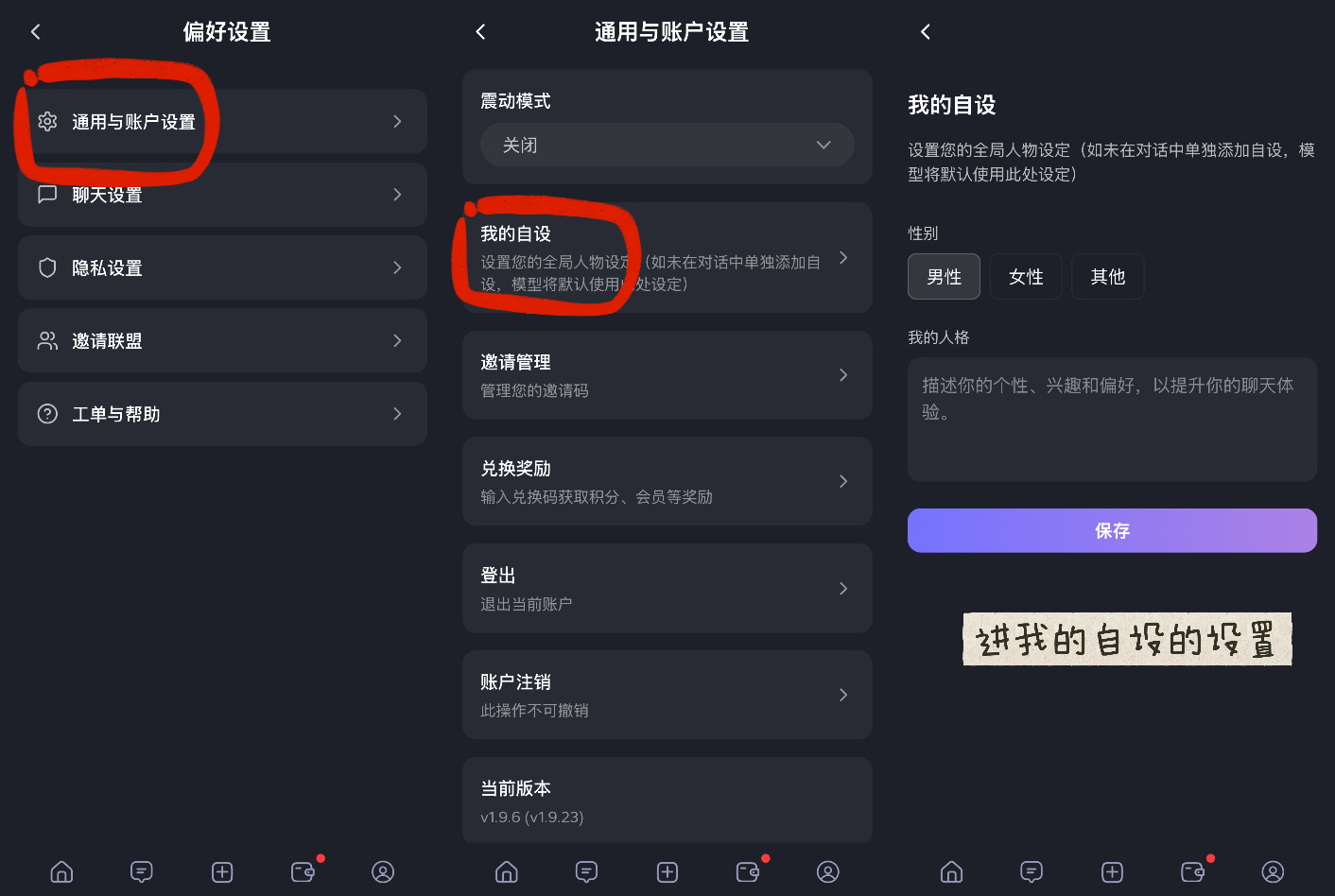Tap 登出 to log out of account

(667, 588)
